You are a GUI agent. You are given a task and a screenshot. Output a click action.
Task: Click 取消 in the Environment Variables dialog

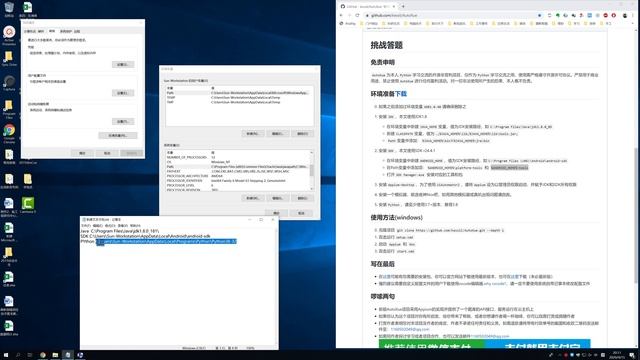click(x=301, y=213)
